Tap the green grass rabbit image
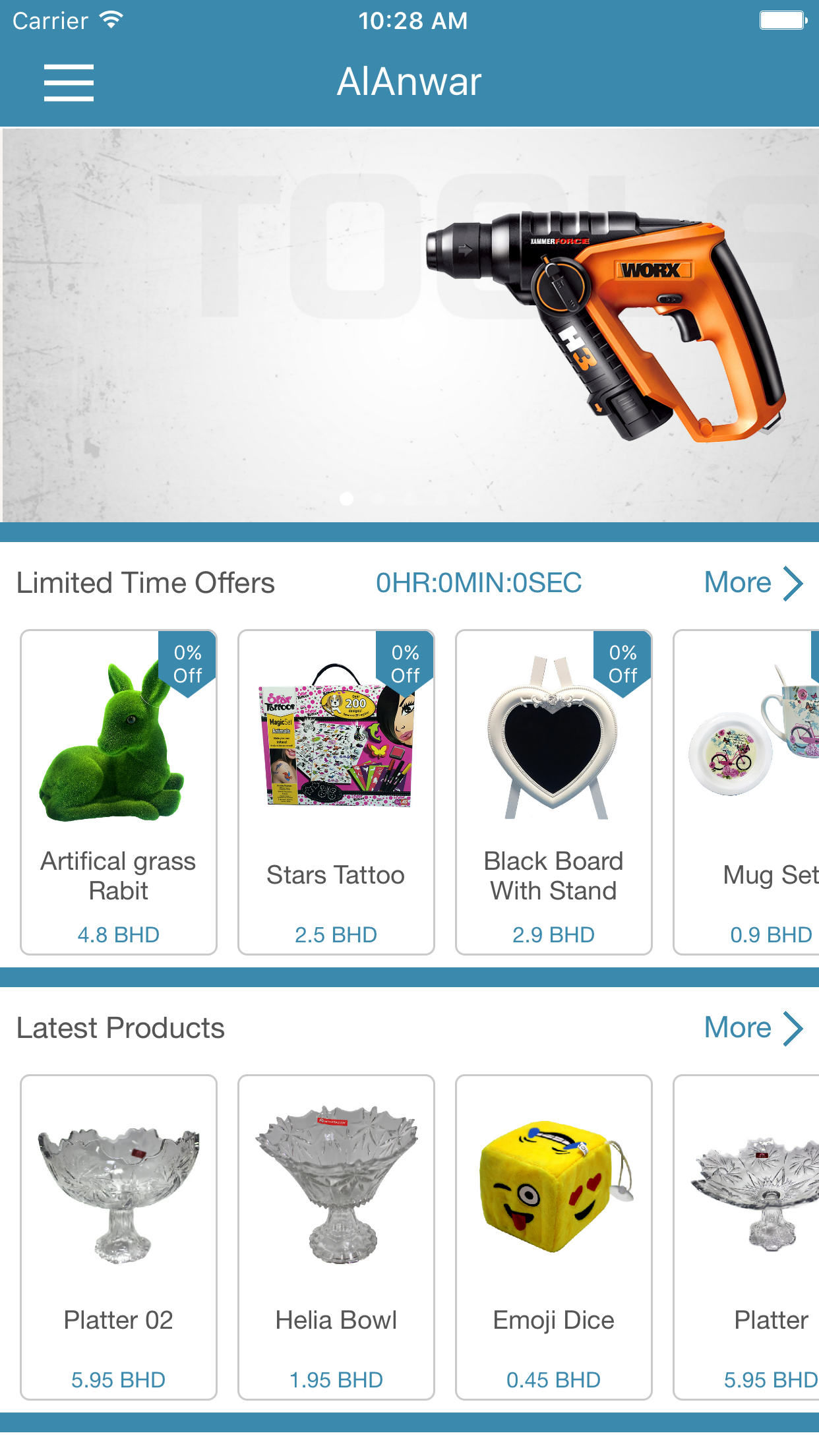The image size is (819, 1456). pyautogui.click(x=112, y=742)
